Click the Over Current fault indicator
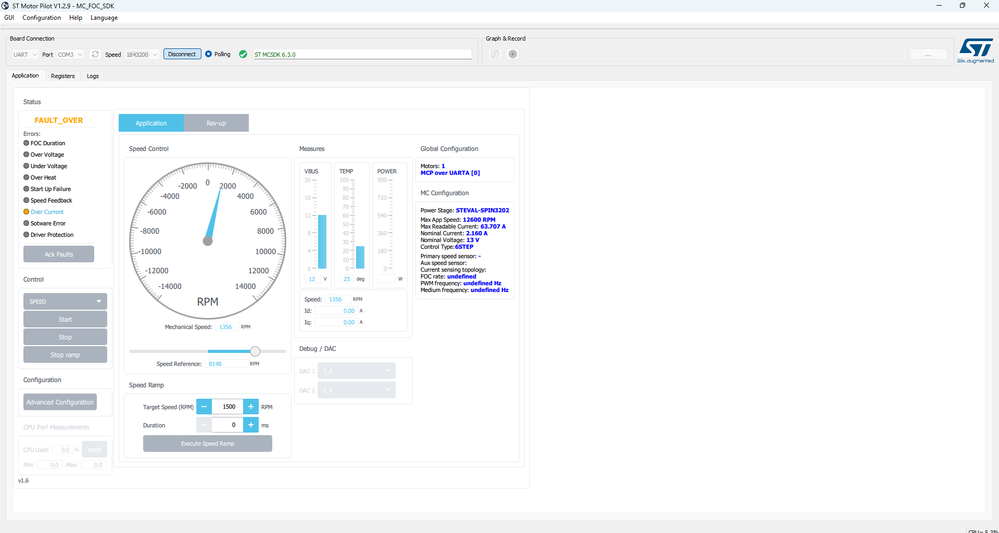Viewport: 999px width, 533px height. click(x=43, y=211)
